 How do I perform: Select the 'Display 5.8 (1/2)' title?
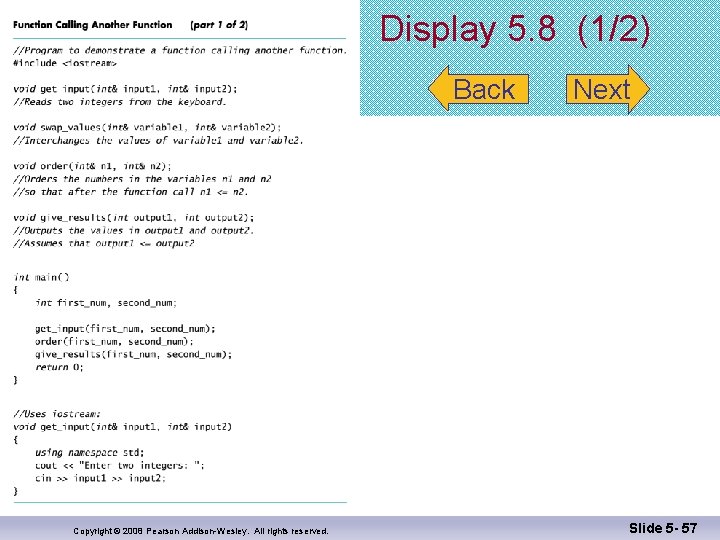click(515, 30)
